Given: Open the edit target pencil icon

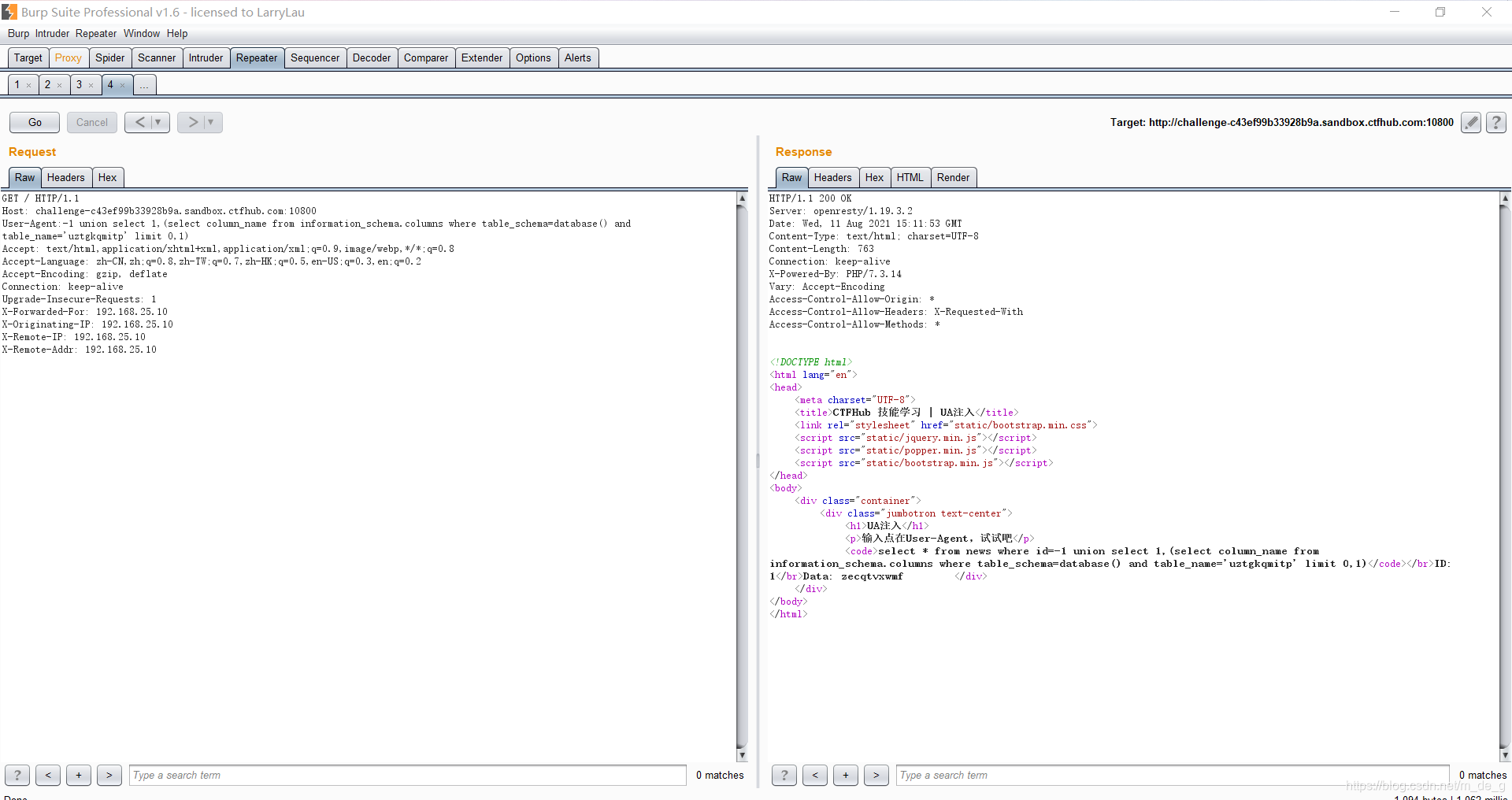Looking at the screenshot, I should click(x=1471, y=122).
